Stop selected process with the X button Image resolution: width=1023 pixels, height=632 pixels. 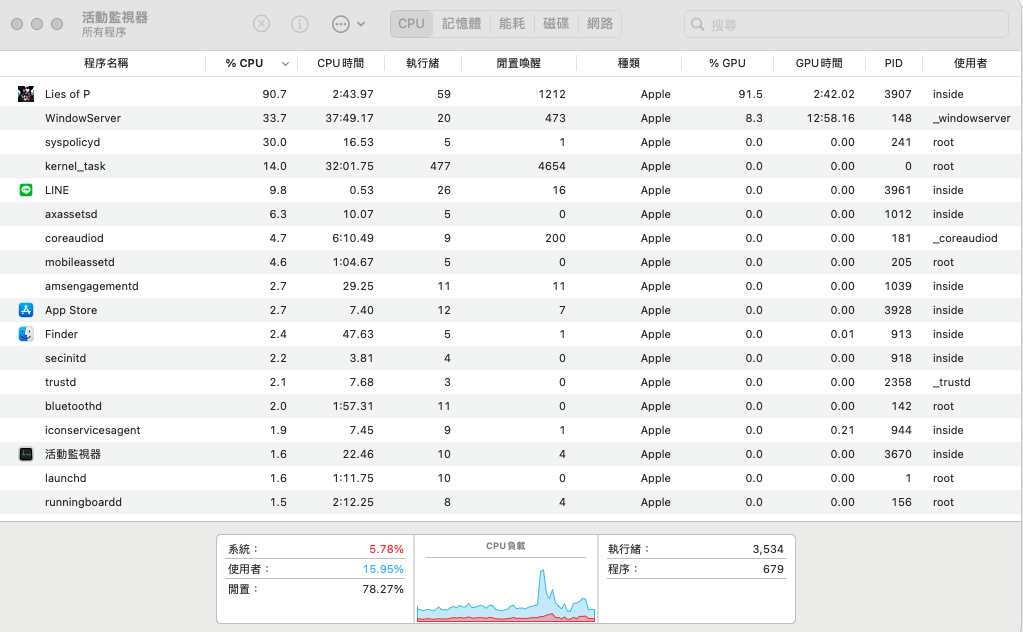pos(262,24)
